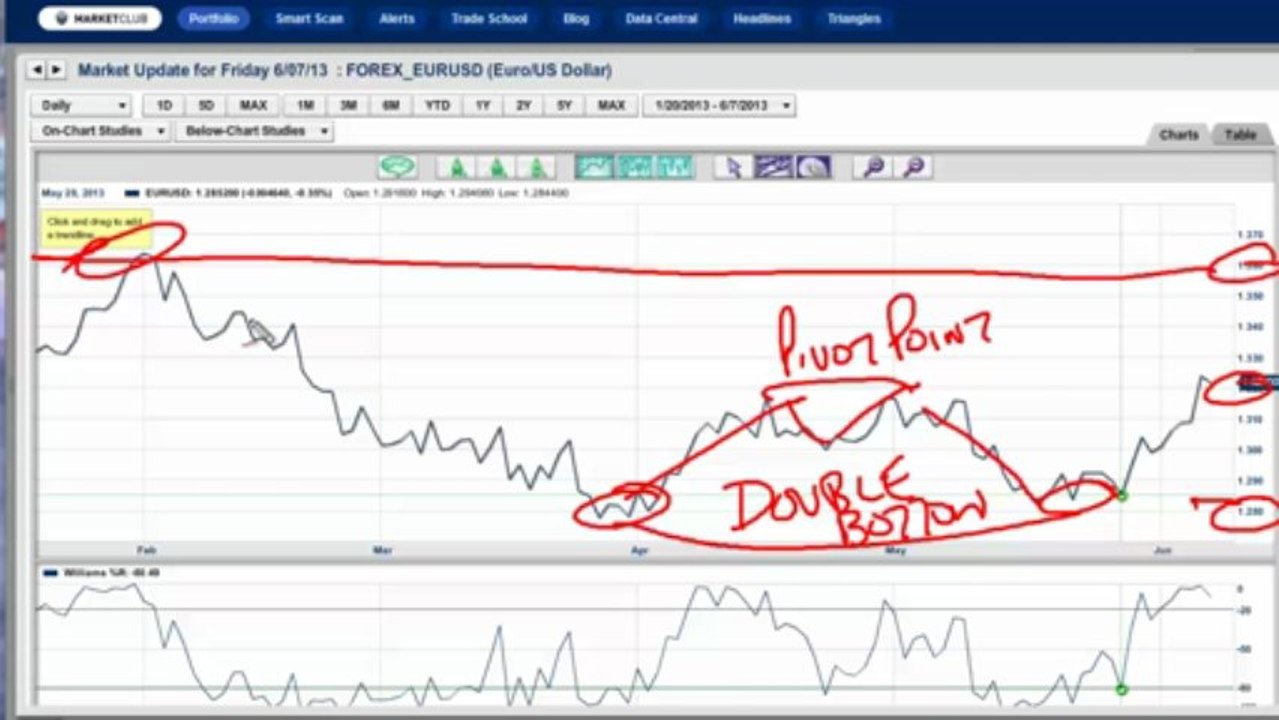Viewport: 1279px width, 720px height.
Task: Set range to 5Y
Action: pyautogui.click(x=564, y=105)
